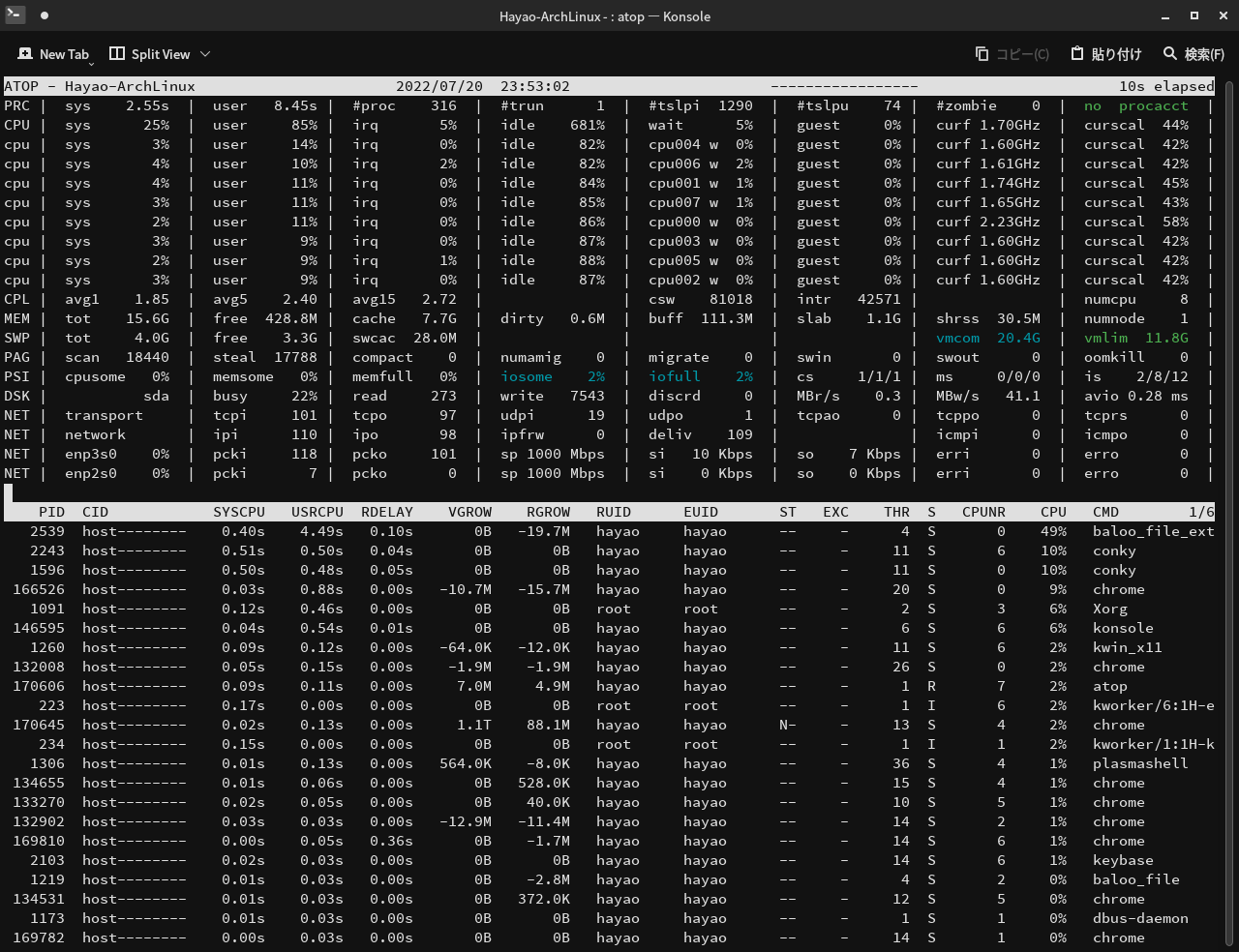
Task: Open the New Tab dropdown arrow
Action: pos(92,63)
